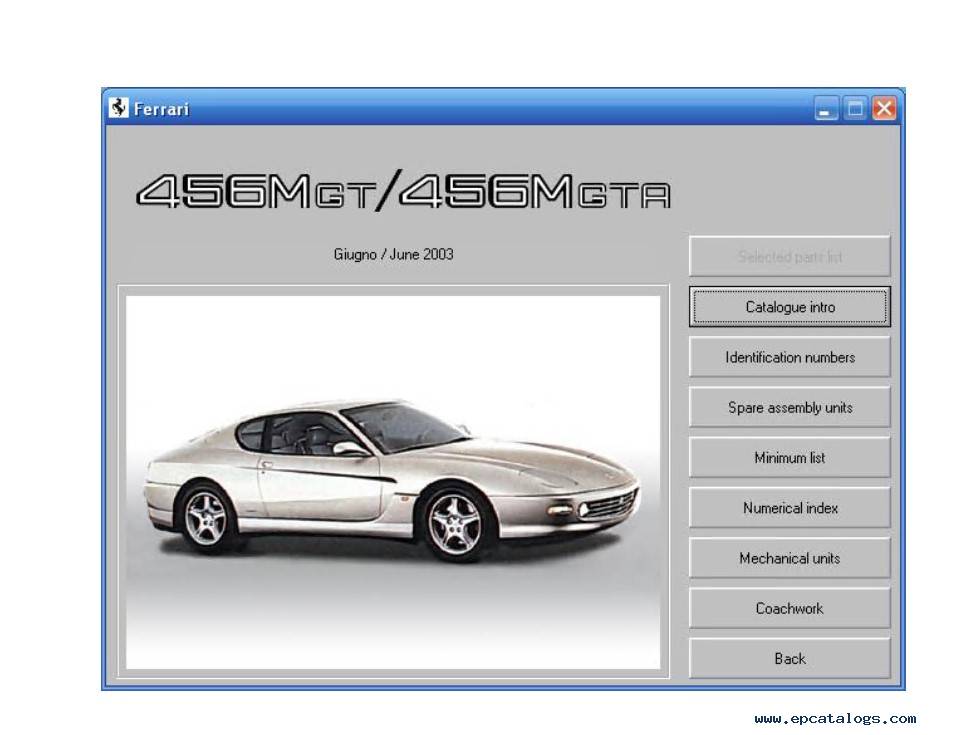Minimize the Ferrari window
Image resolution: width=967 pixels, height=735 pixels.
click(x=825, y=109)
